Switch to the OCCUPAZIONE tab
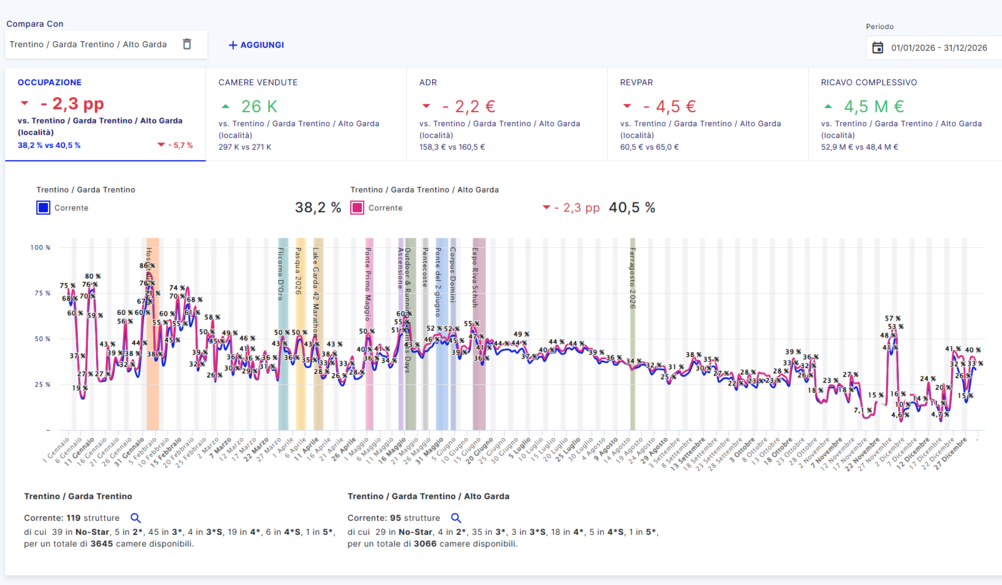1002x585 pixels. pyautogui.click(x=50, y=82)
